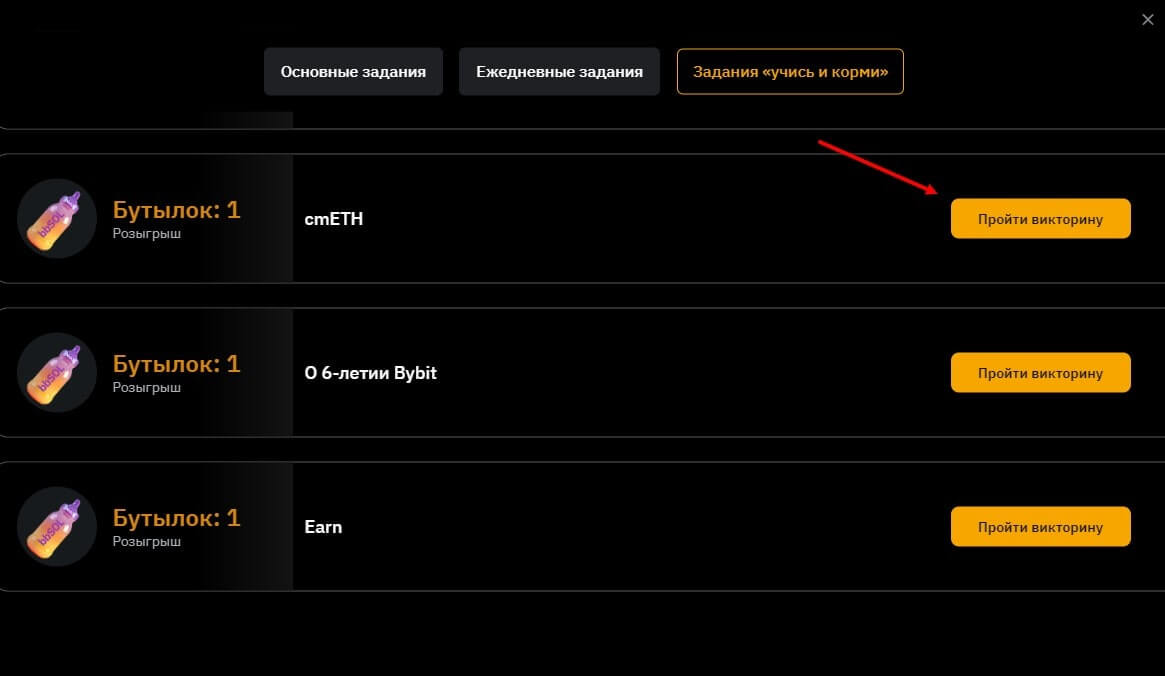The width and height of the screenshot is (1165, 676).
Task: Select the «О 6-летии Bybit» task title
Action: click(x=370, y=373)
